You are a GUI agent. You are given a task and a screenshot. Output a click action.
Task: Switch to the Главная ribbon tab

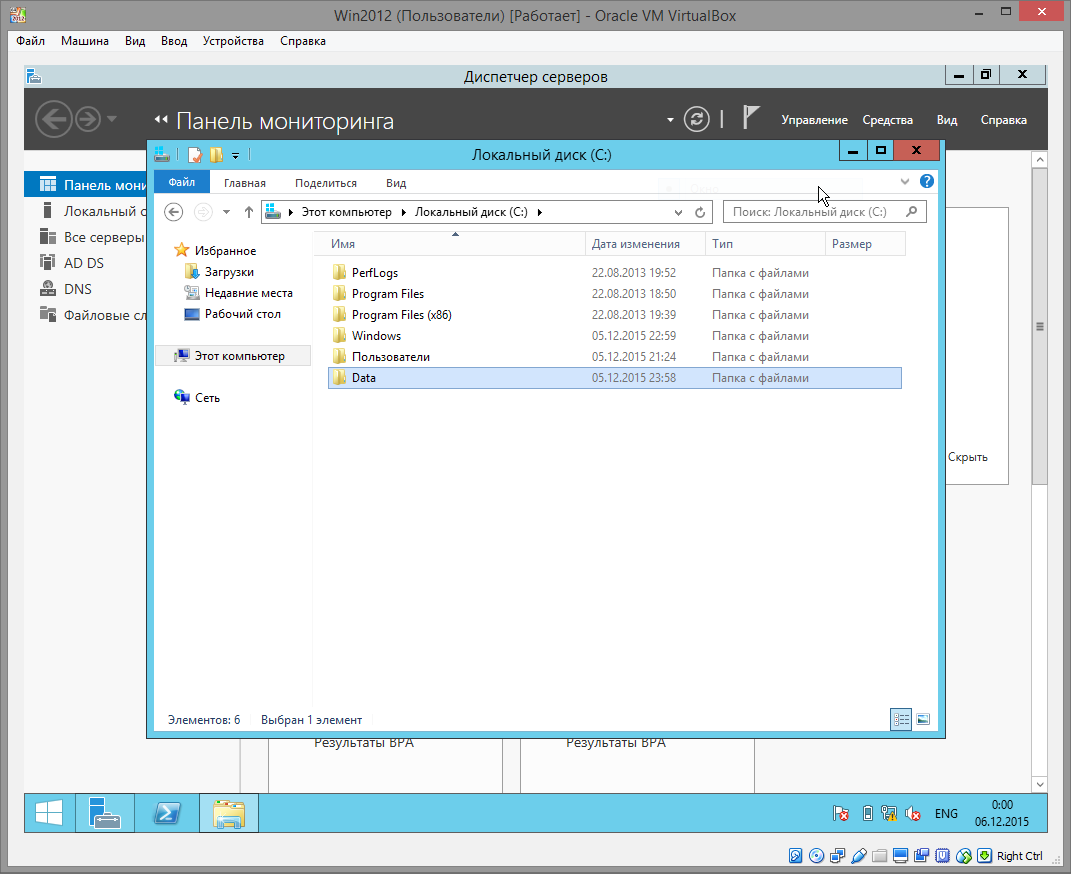tap(245, 183)
